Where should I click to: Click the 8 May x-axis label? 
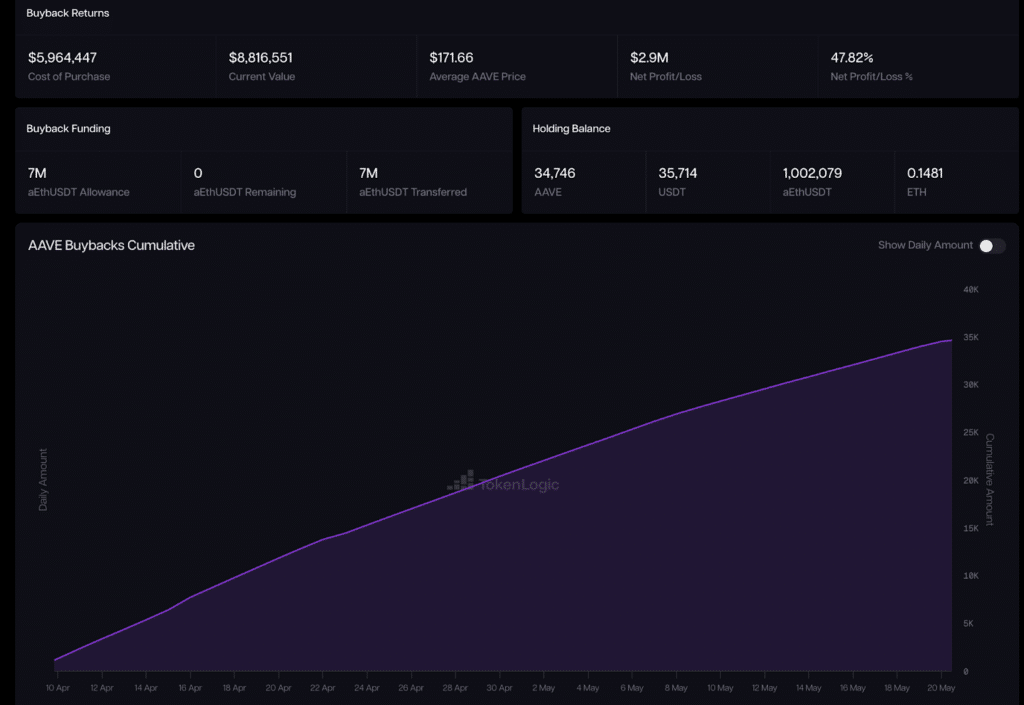676,688
